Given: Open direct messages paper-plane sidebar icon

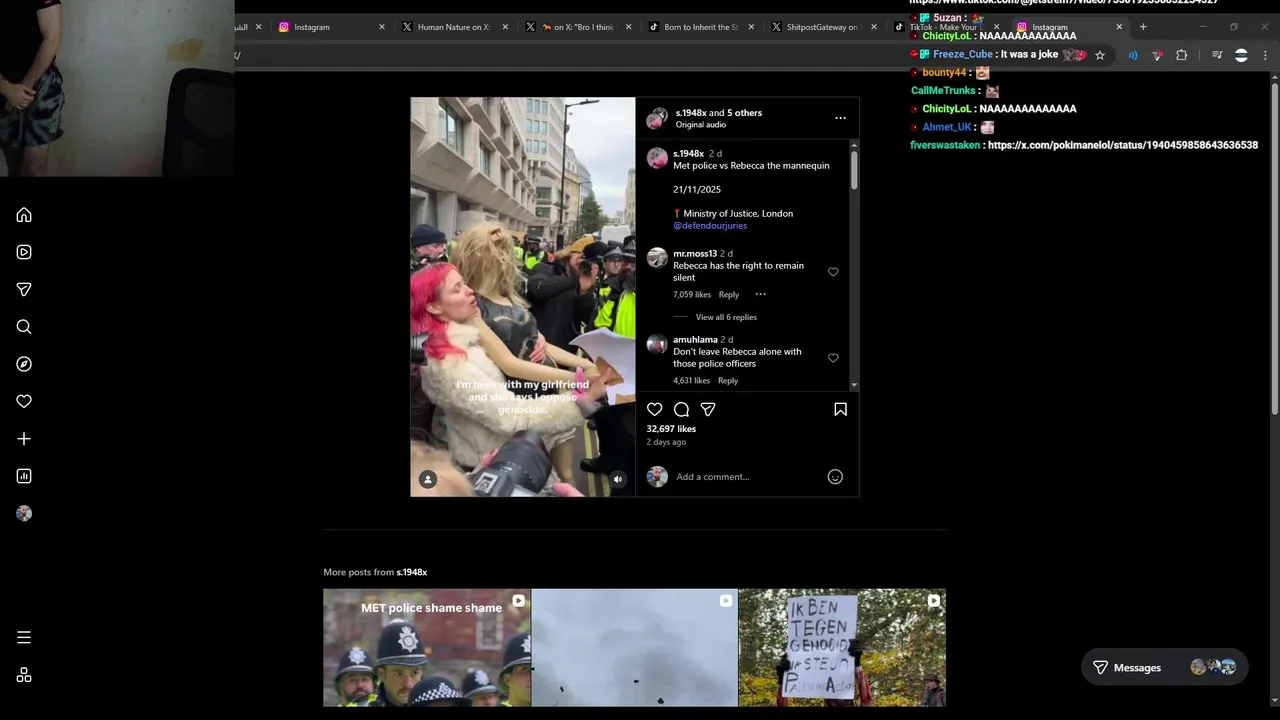Looking at the screenshot, I should [24, 289].
